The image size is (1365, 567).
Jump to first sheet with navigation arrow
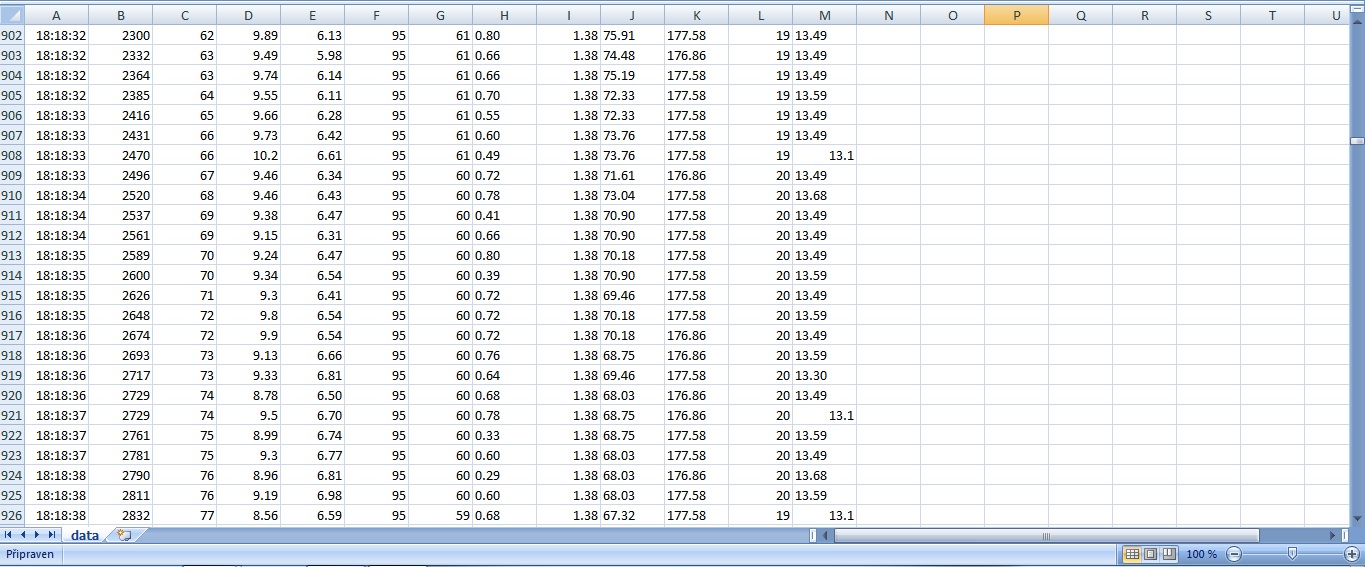point(9,536)
